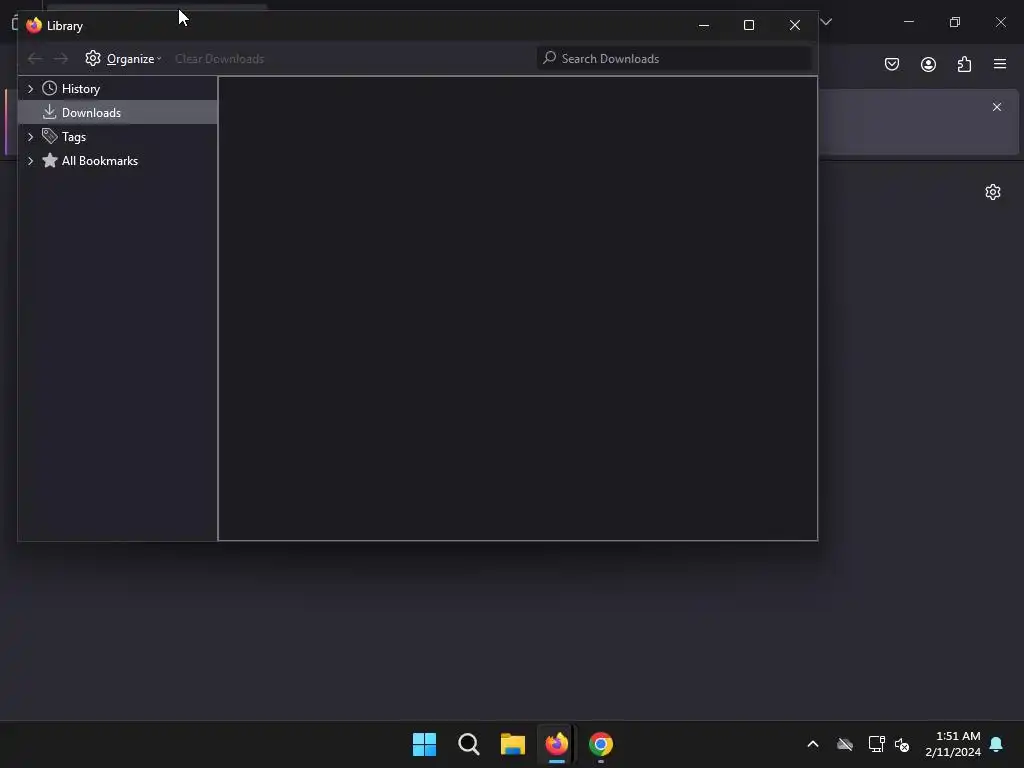
Task: Maximize the Library window
Action: (749, 25)
